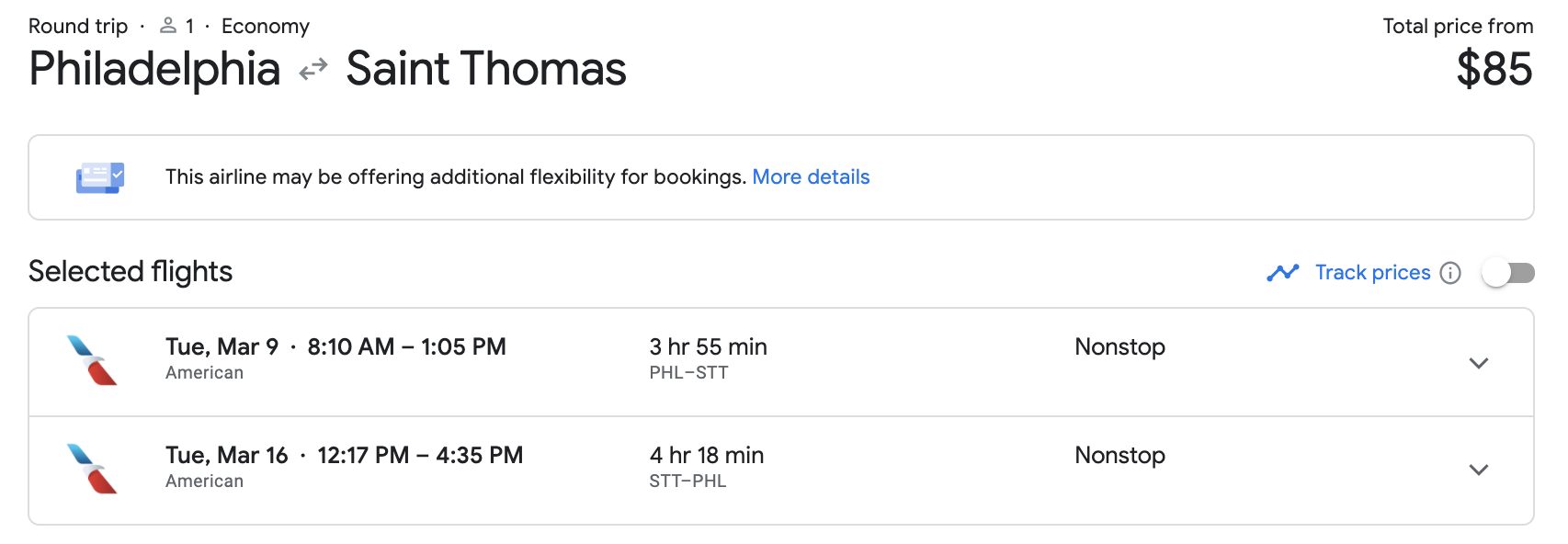The image size is (1568, 544).
Task: Click the passenger count person icon
Action: point(168,25)
